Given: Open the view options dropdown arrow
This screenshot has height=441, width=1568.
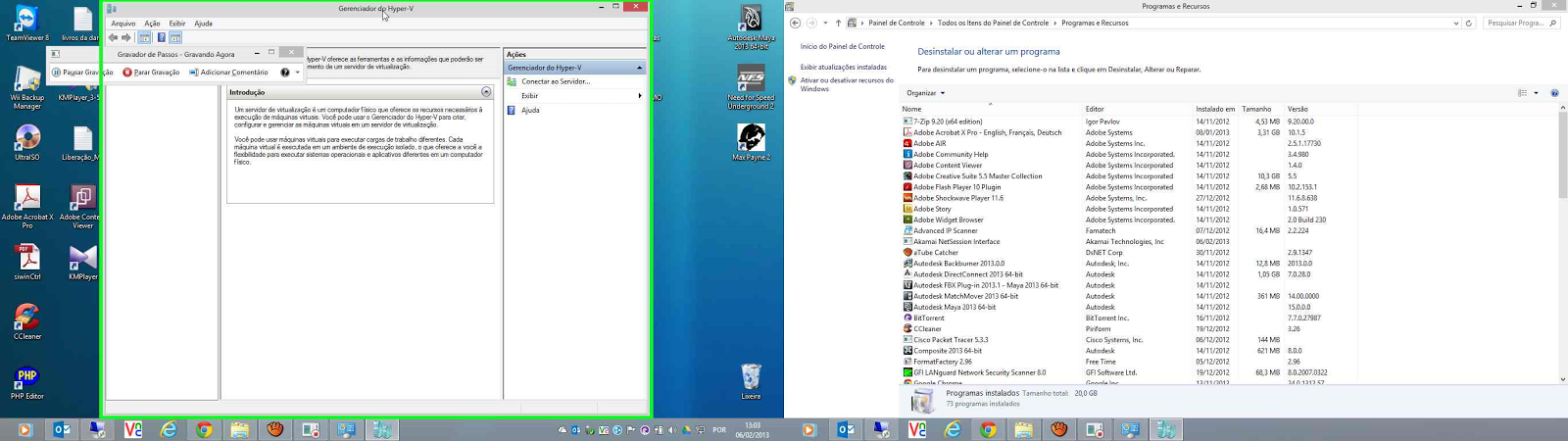Looking at the screenshot, I should (x=1536, y=93).
